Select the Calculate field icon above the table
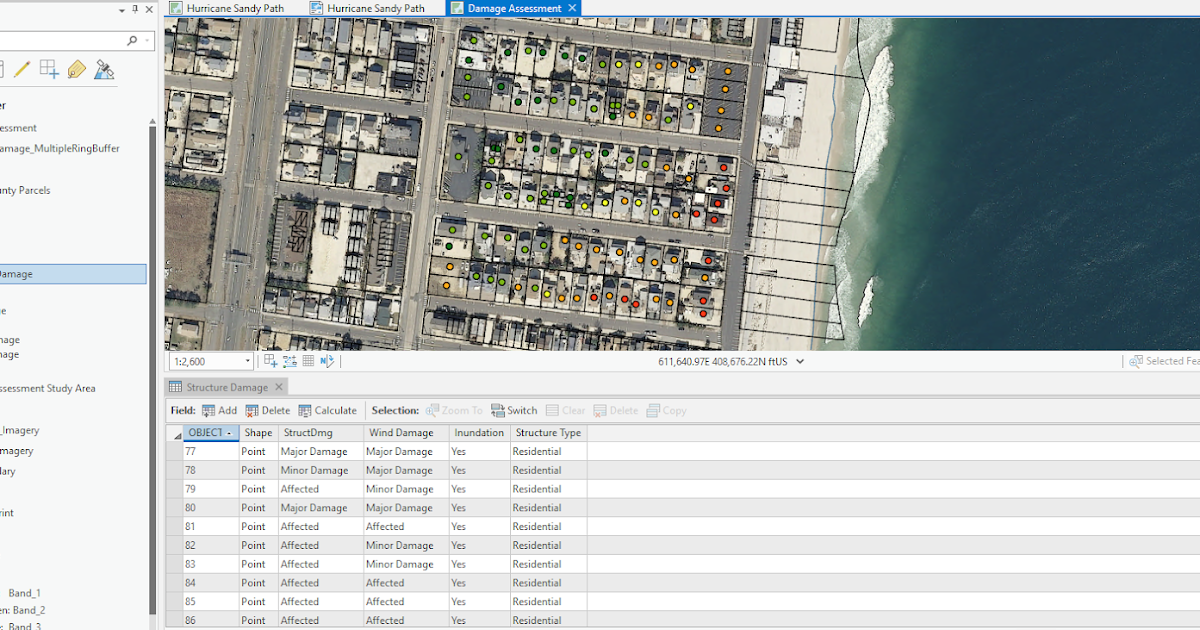The width and height of the screenshot is (1200, 630). pyautogui.click(x=328, y=410)
